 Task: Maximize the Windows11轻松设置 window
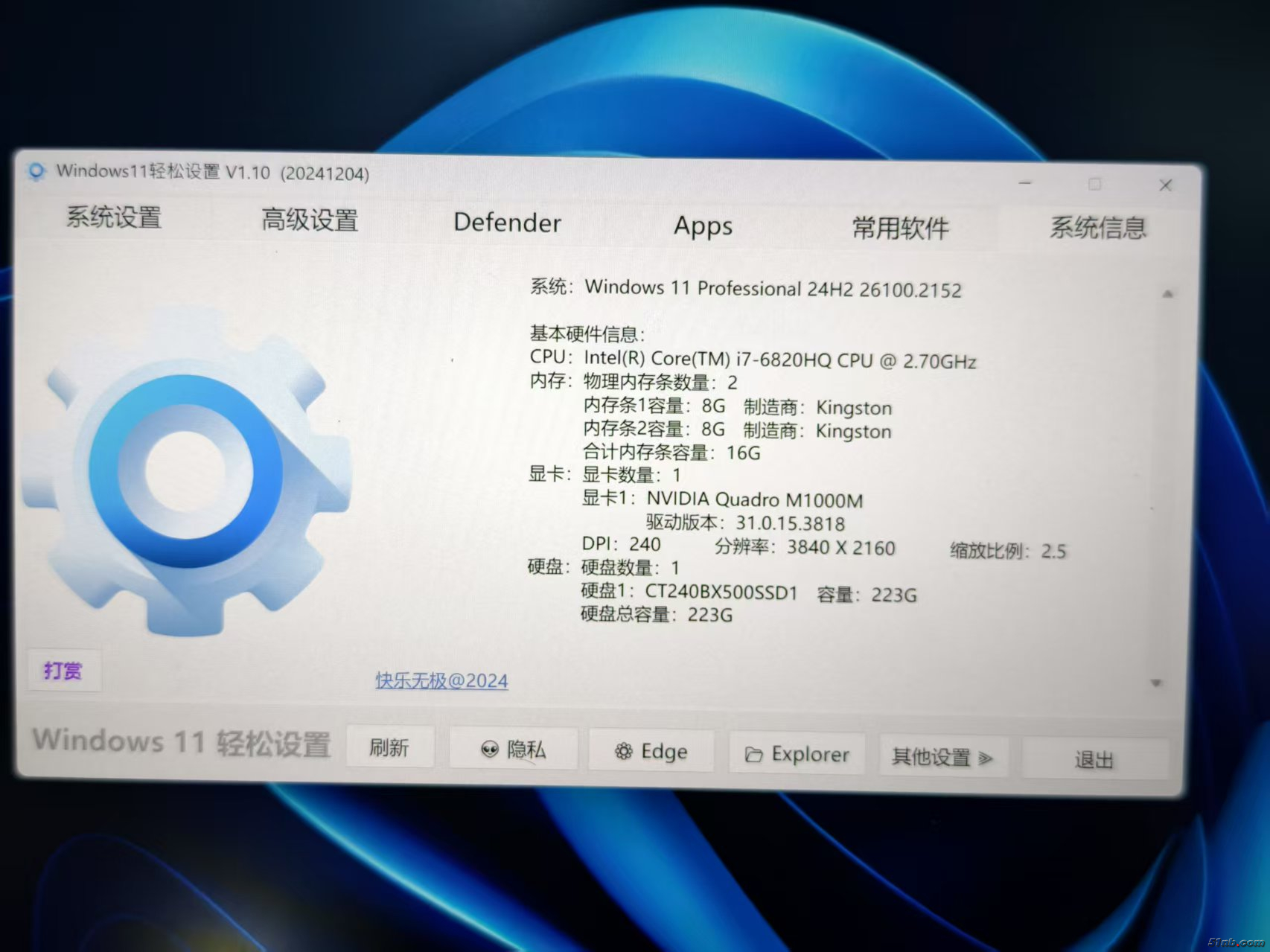click(x=1094, y=184)
